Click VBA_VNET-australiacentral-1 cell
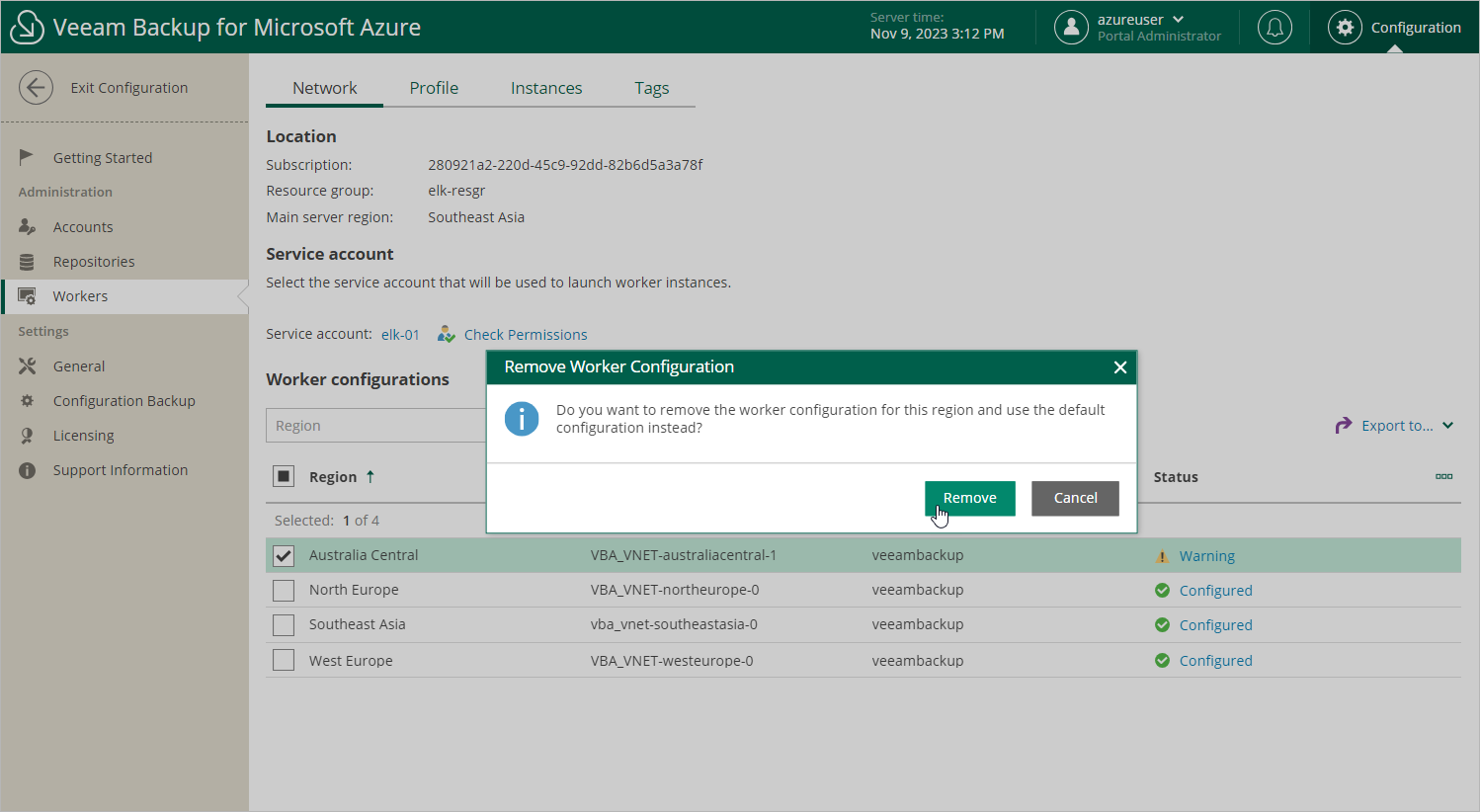Image resolution: width=1480 pixels, height=812 pixels. tap(684, 555)
